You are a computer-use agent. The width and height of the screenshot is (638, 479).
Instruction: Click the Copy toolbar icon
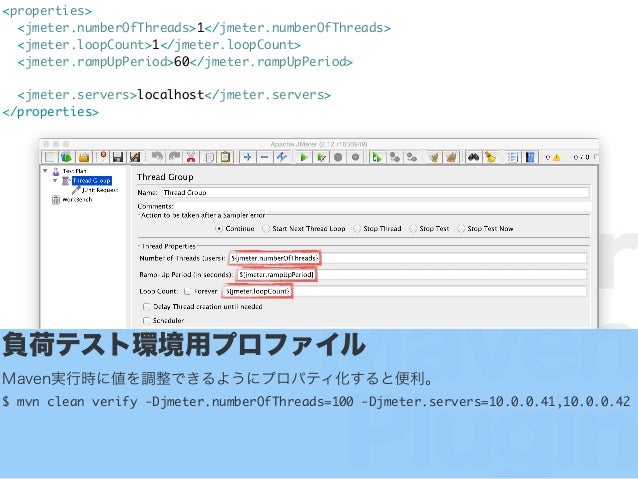pos(209,157)
